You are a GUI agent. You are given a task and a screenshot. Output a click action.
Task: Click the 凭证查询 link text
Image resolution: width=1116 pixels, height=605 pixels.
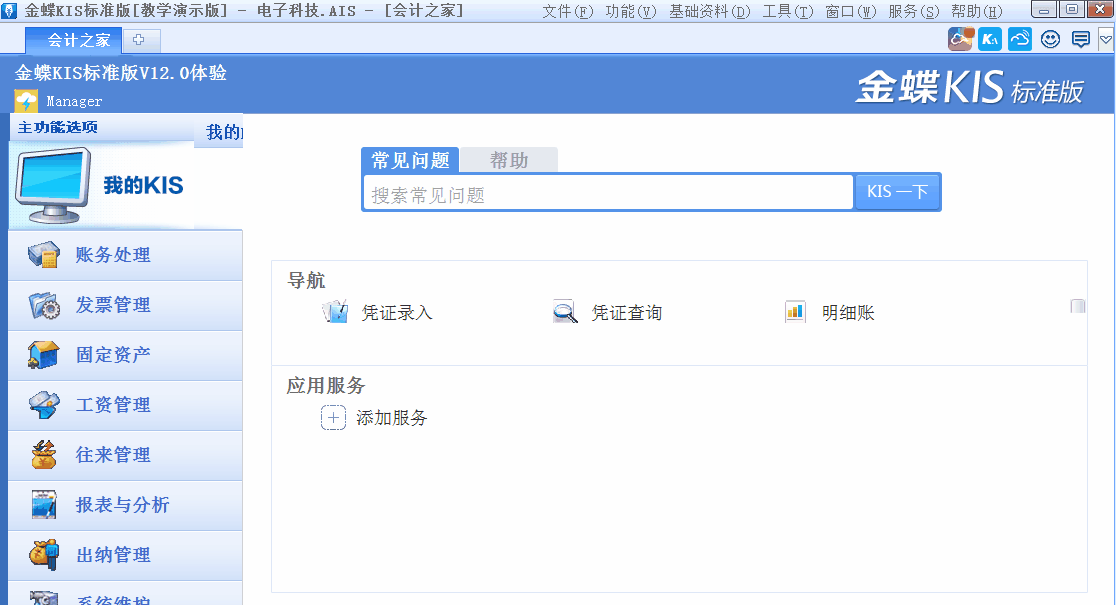626,312
